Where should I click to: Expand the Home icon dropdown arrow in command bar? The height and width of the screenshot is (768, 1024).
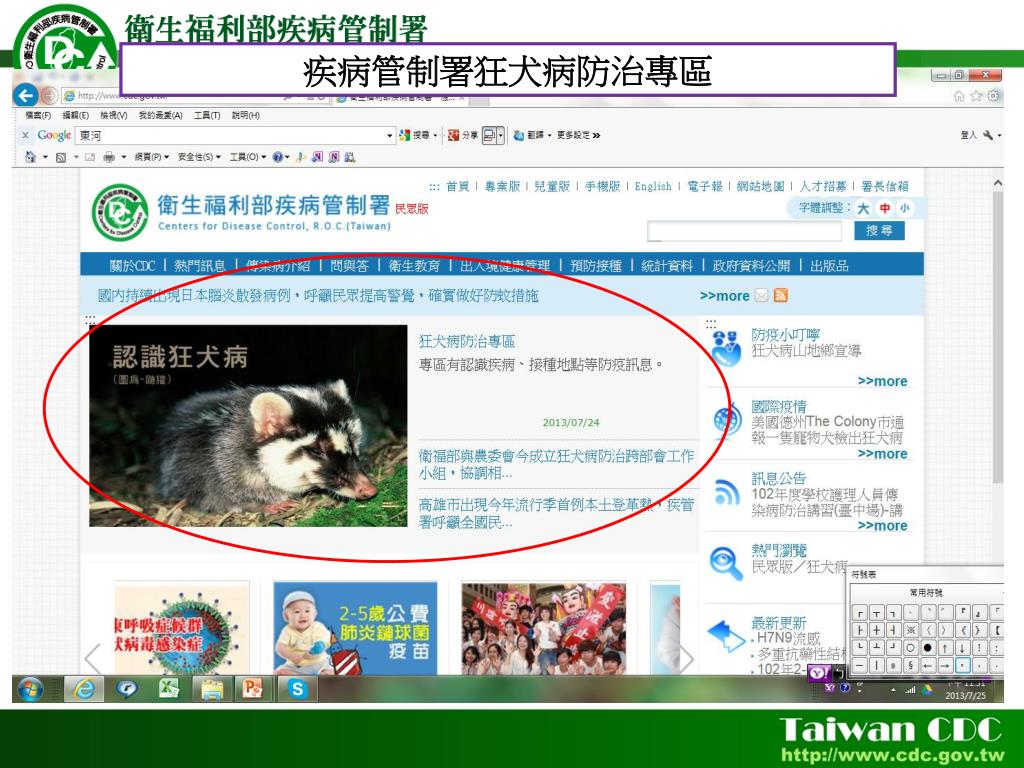click(45, 157)
